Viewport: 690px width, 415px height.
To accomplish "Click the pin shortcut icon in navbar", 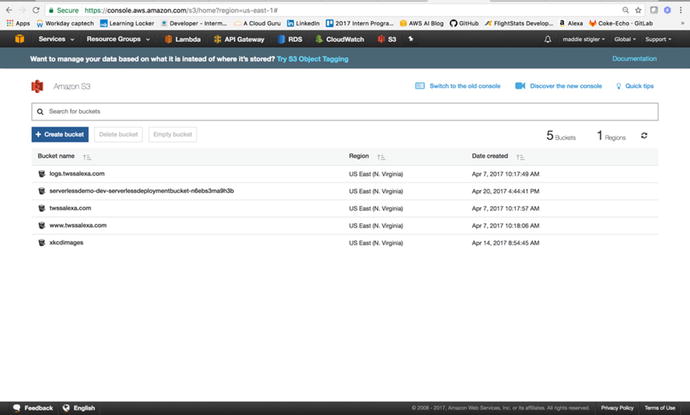I will [x=411, y=39].
